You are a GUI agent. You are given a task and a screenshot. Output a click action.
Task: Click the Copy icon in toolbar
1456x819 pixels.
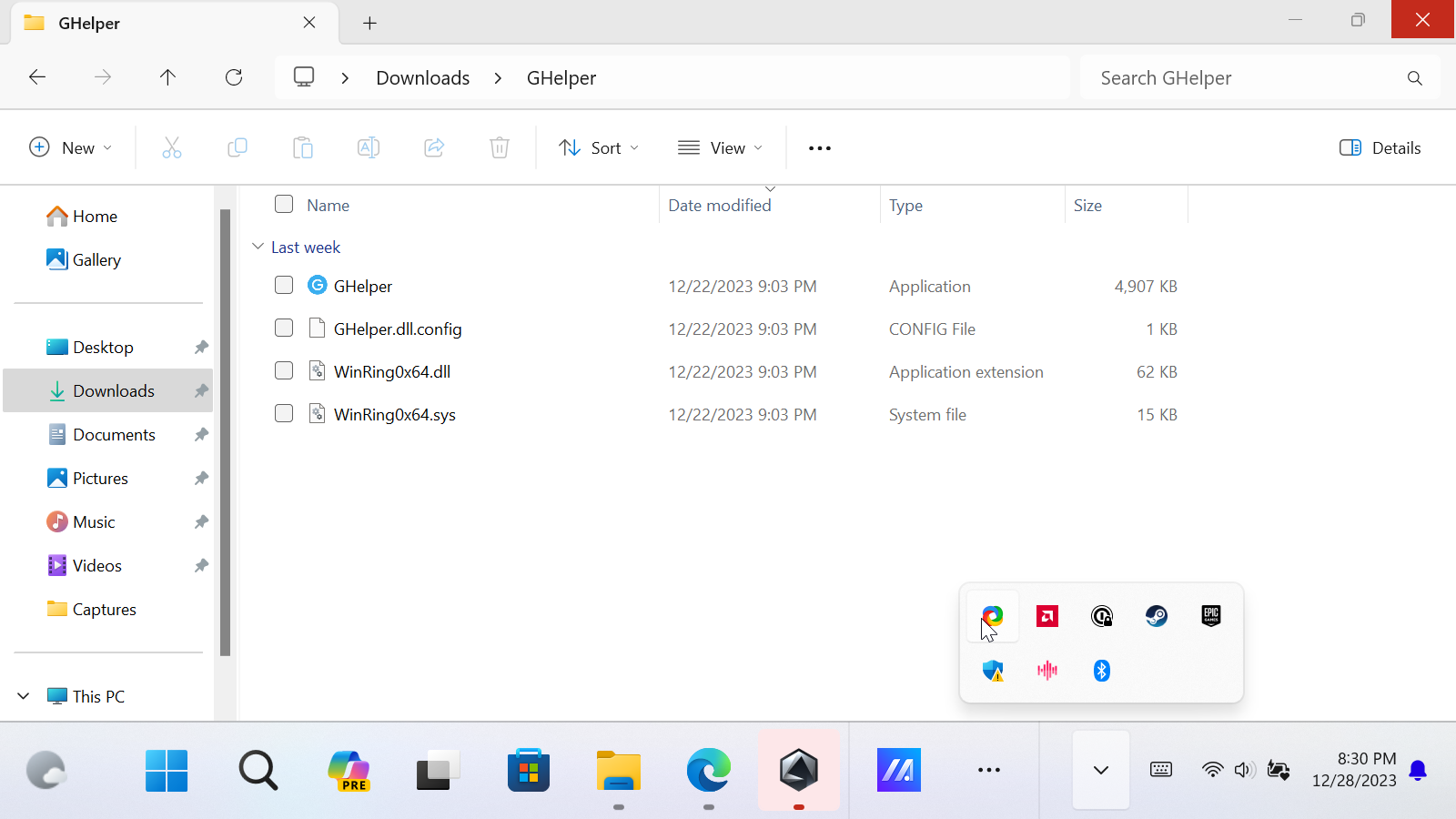237,147
